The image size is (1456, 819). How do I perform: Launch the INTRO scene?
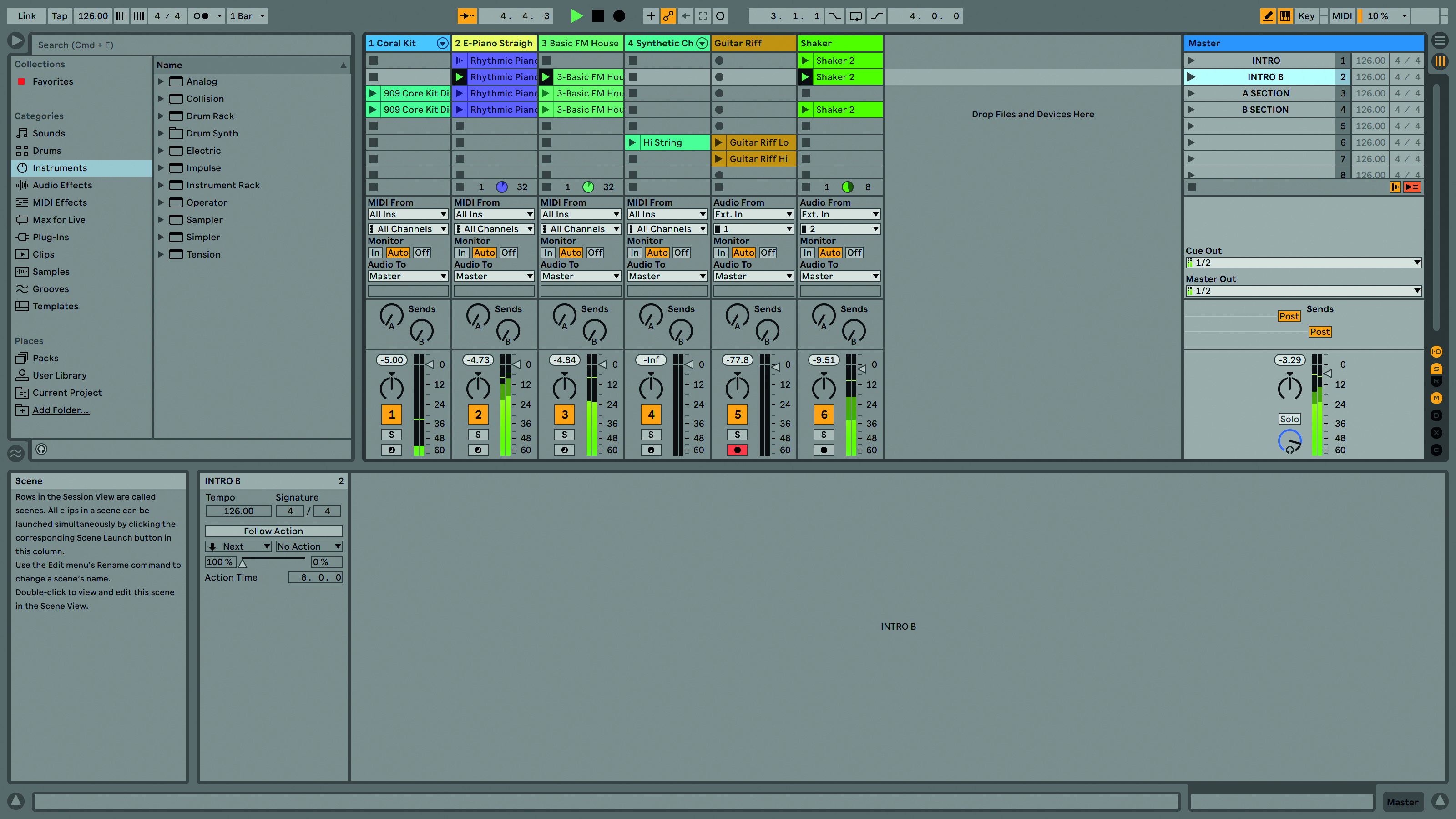[x=1191, y=61]
